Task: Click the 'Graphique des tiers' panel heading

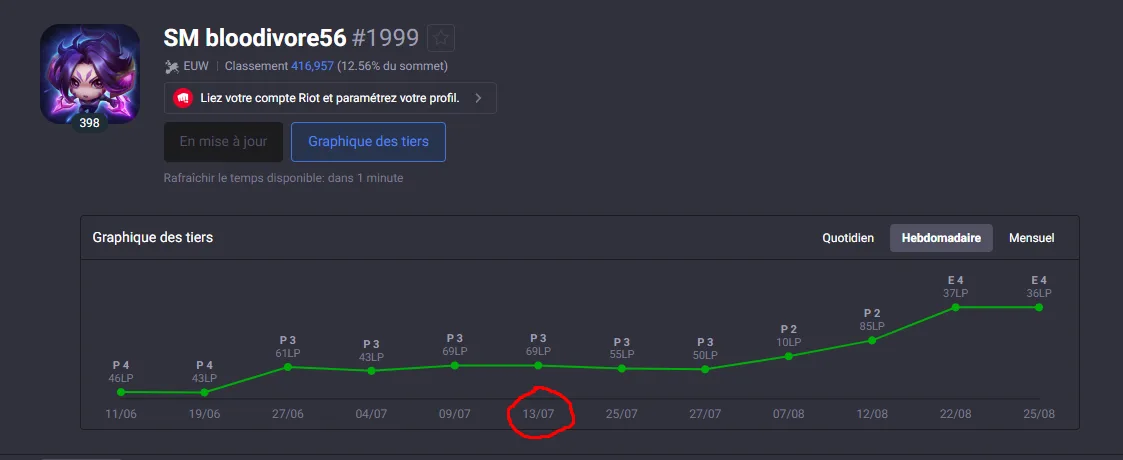Action: [x=153, y=237]
